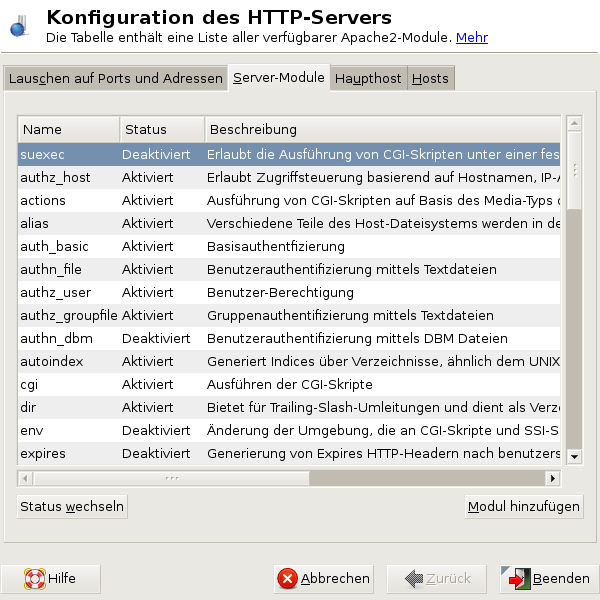600x600 pixels.
Task: Click horizontal scrollbar right arrow
Action: (x=553, y=478)
